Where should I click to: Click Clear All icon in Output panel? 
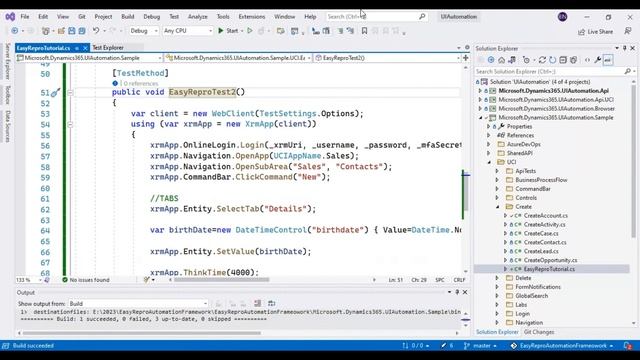point(258,303)
